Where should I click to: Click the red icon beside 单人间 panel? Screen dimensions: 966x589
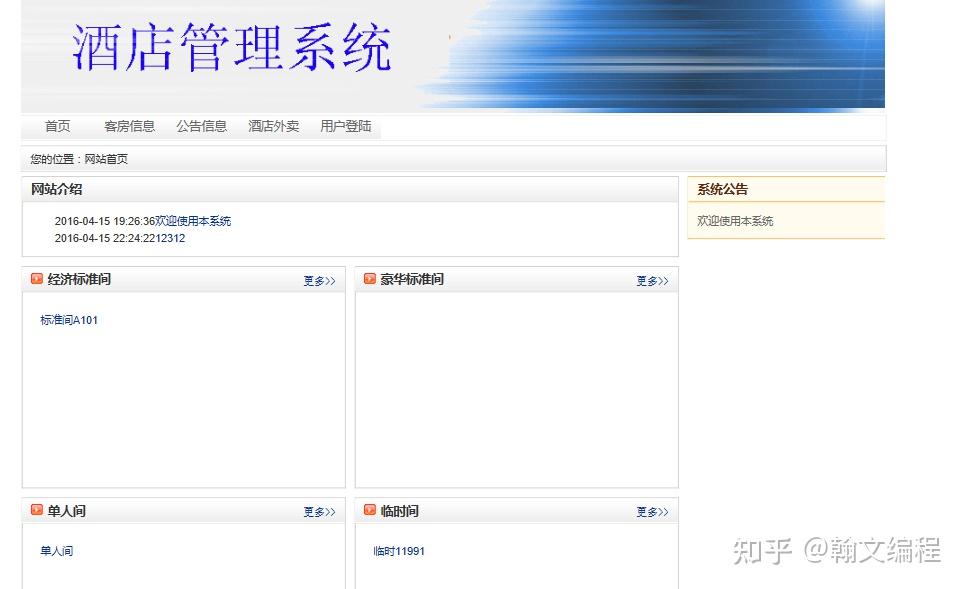[x=37, y=511]
